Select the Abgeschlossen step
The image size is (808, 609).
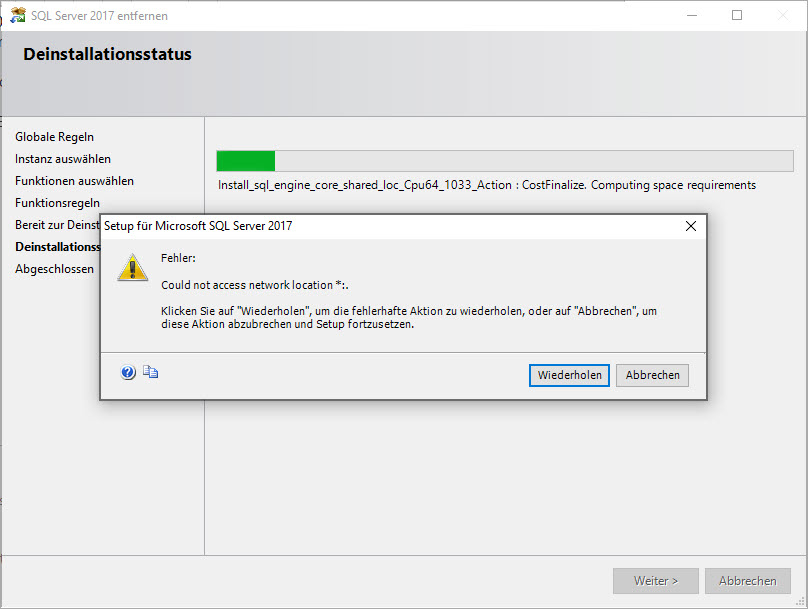coord(55,269)
